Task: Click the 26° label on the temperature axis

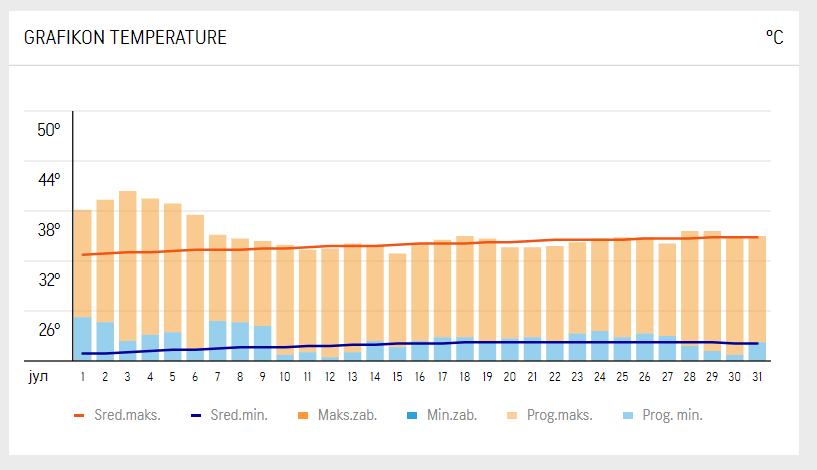Action: 49,329
